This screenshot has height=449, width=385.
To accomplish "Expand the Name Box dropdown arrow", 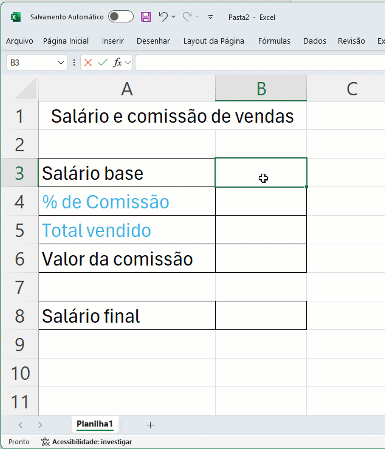I will [x=61, y=63].
